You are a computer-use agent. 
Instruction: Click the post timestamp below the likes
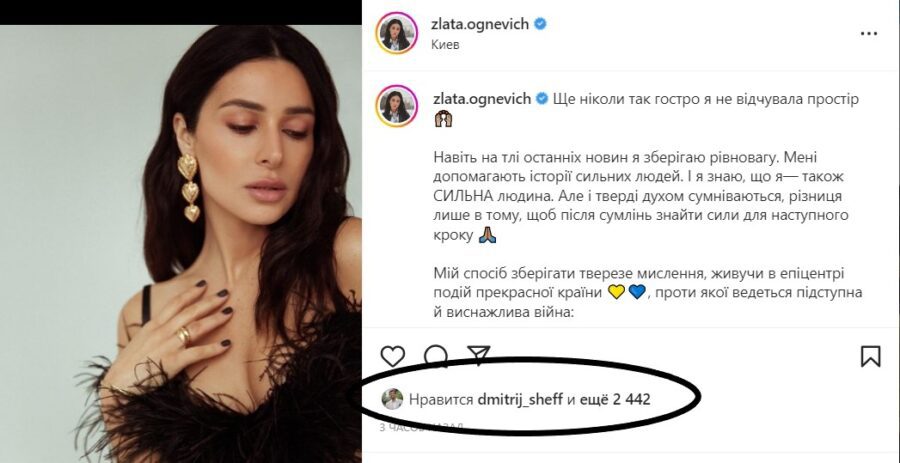(421, 427)
